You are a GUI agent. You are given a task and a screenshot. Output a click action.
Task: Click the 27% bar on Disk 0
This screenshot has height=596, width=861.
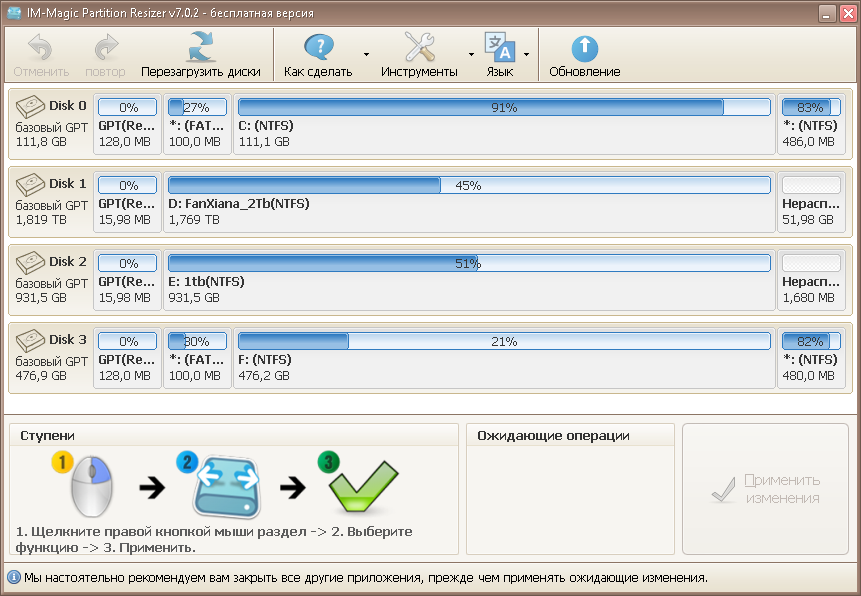[x=198, y=107]
